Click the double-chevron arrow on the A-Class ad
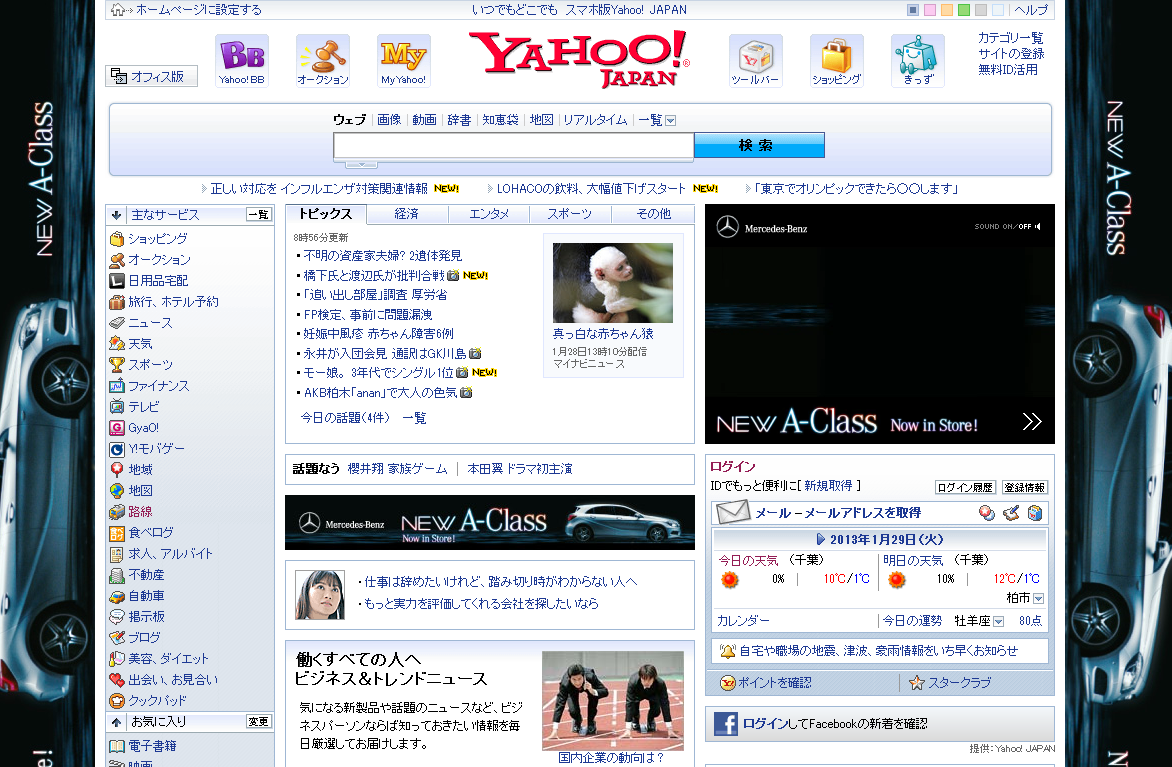 [1031, 422]
